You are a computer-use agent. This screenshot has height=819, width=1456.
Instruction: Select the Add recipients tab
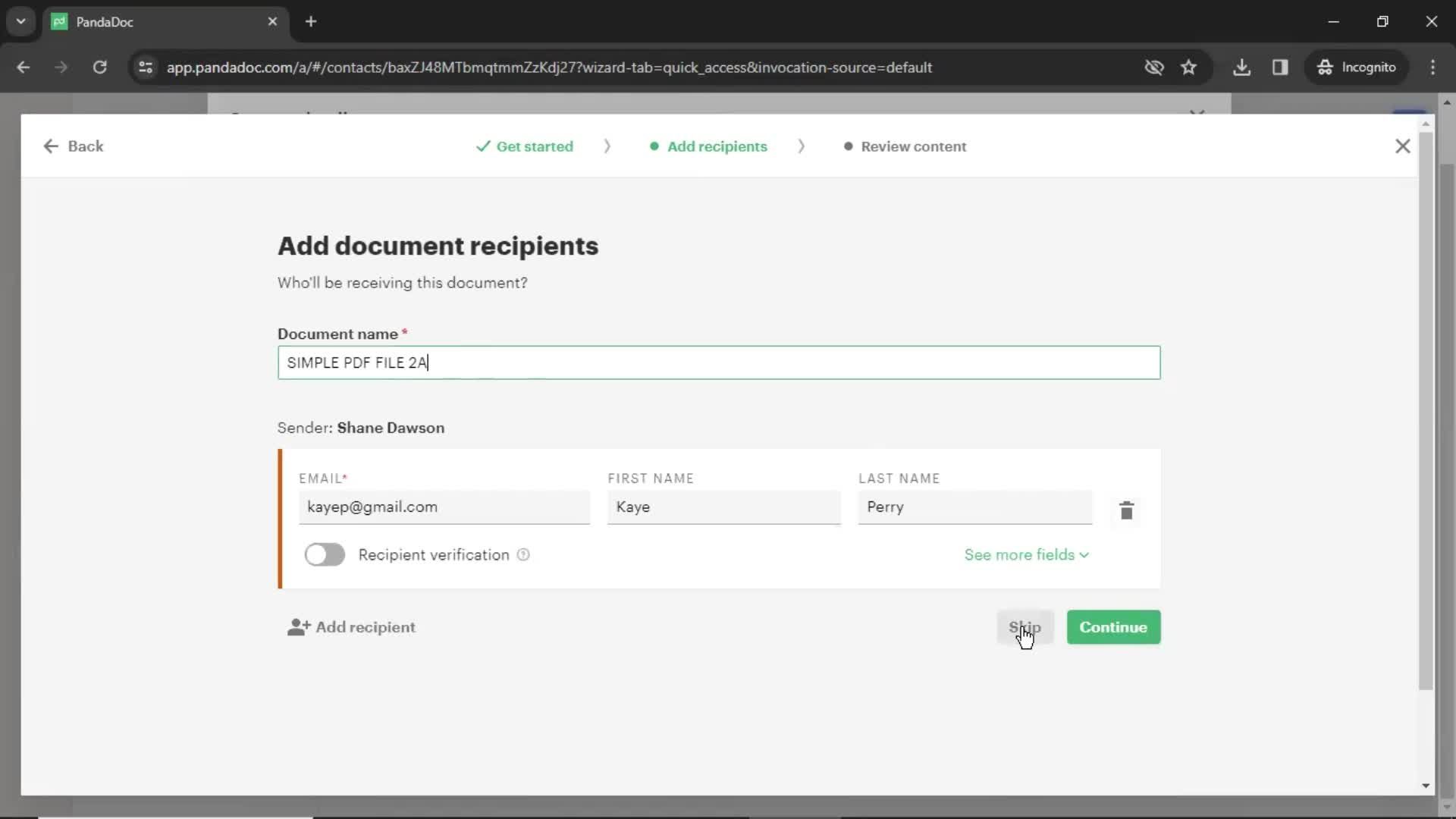tap(718, 146)
